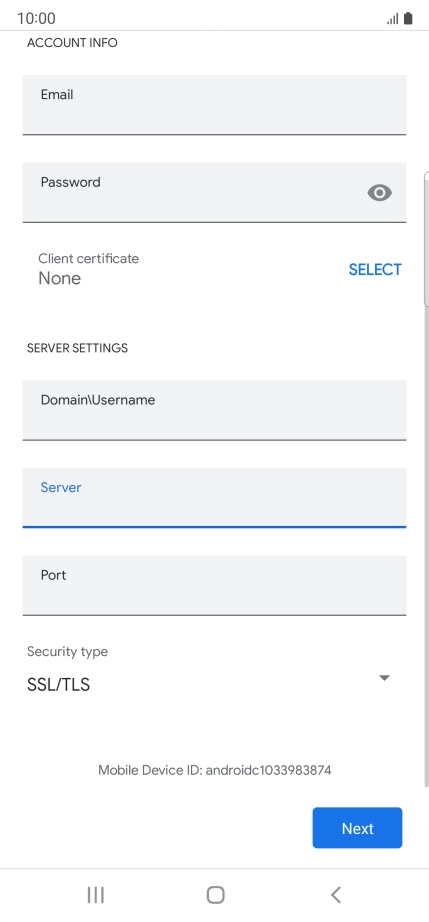Tap the Android back navigation icon
The image size is (429, 922).
coord(336,894)
